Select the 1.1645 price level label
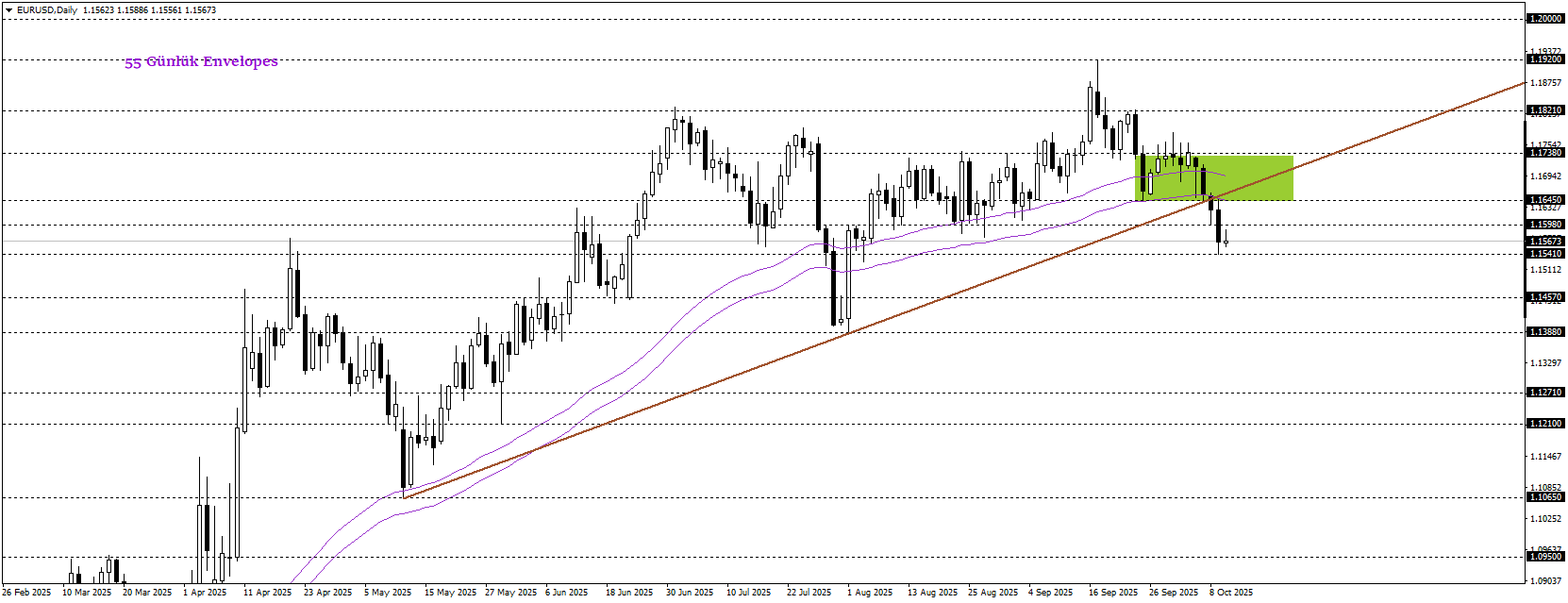 click(1545, 200)
